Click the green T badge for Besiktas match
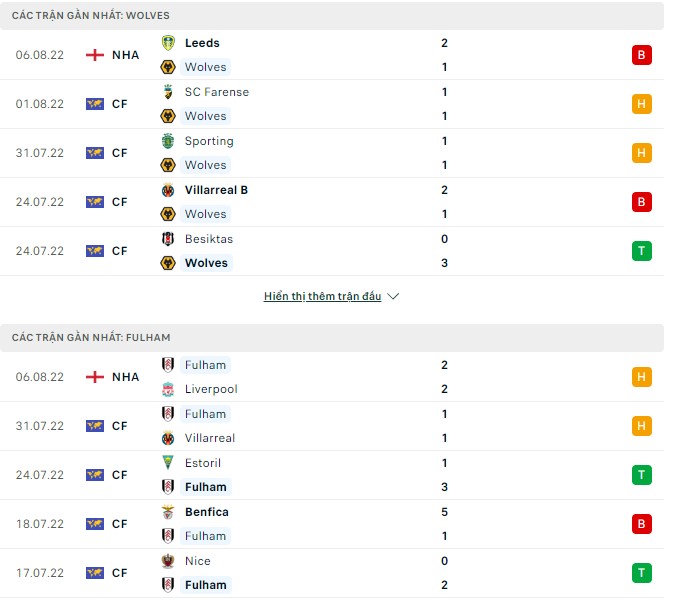Viewport: 673px width, 600px height. (641, 251)
